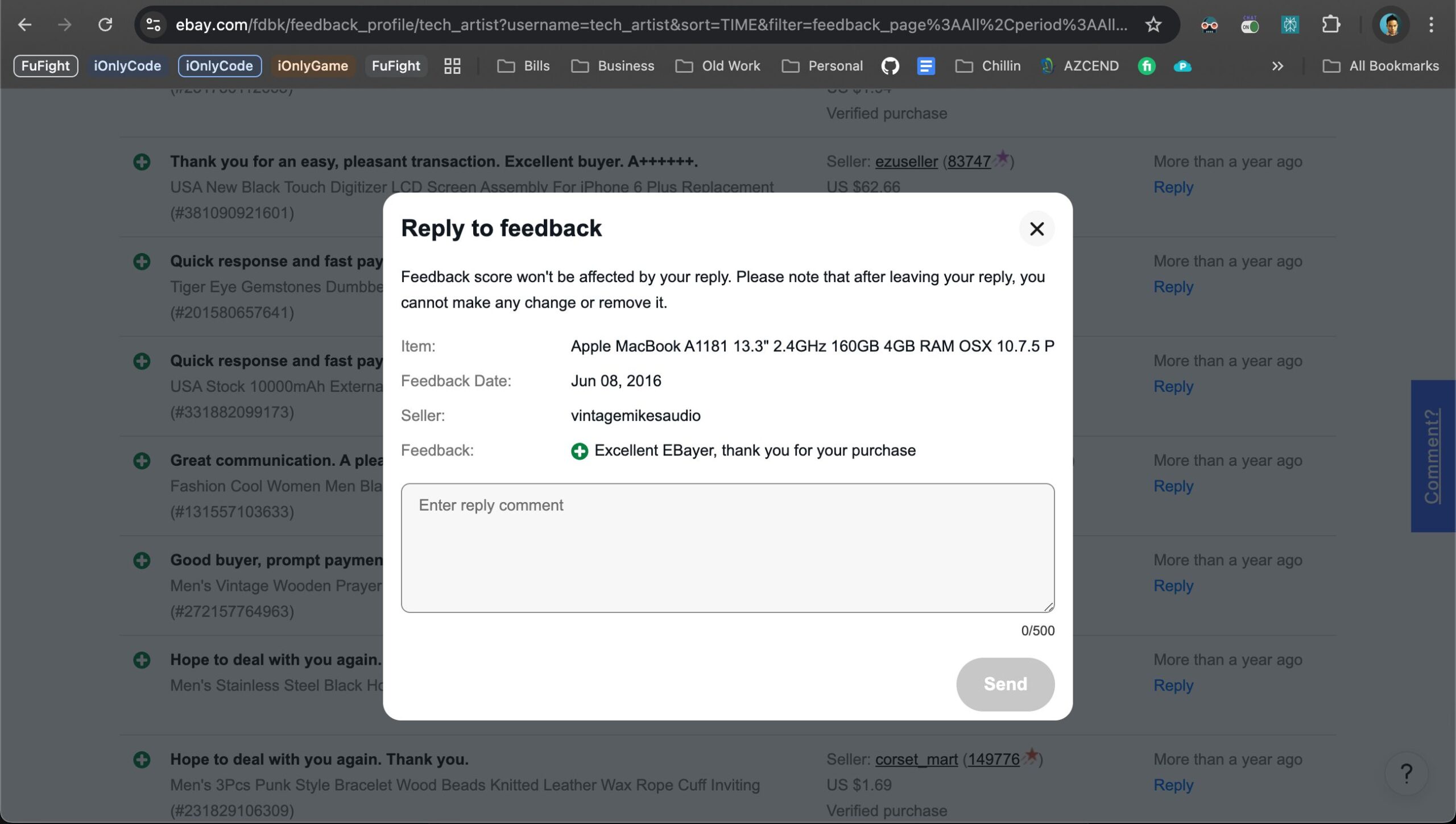Click positive icon on corset_mart feedback row
Screen dimensions: 1456x824
[x=142, y=760]
